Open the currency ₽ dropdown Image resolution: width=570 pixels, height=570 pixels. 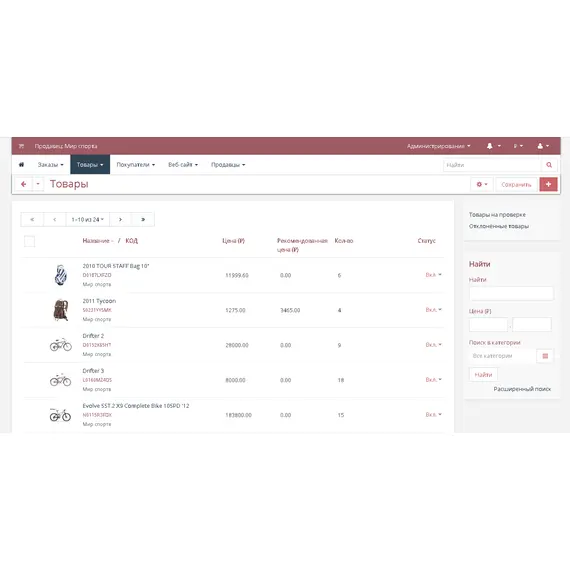point(518,146)
